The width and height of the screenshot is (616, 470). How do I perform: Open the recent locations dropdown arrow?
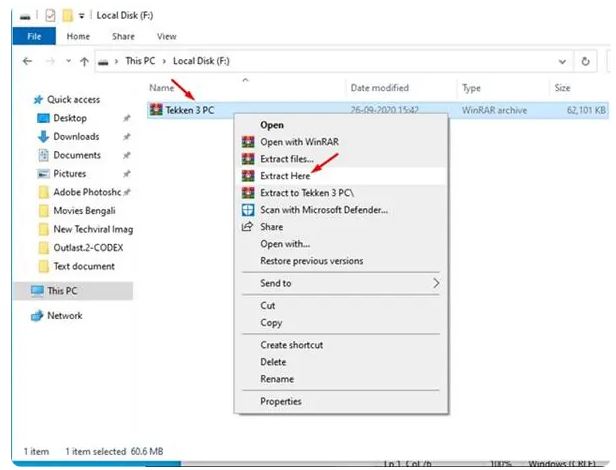click(x=68, y=61)
